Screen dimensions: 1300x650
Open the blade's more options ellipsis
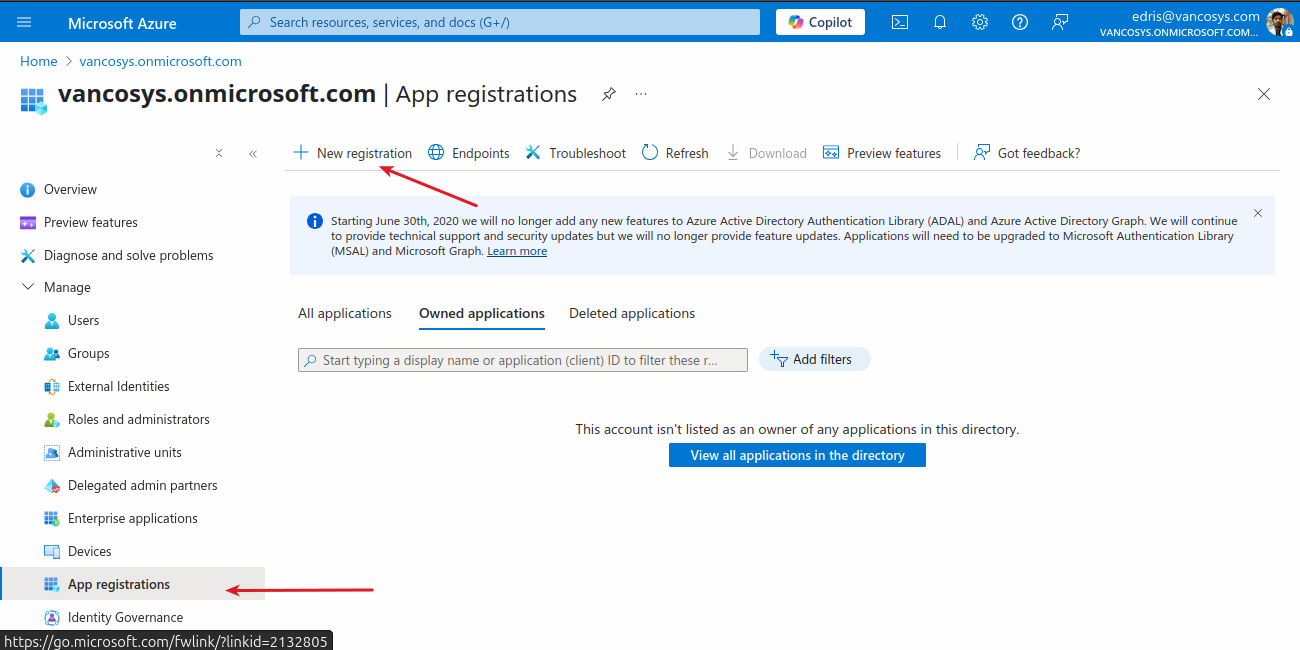pos(641,94)
